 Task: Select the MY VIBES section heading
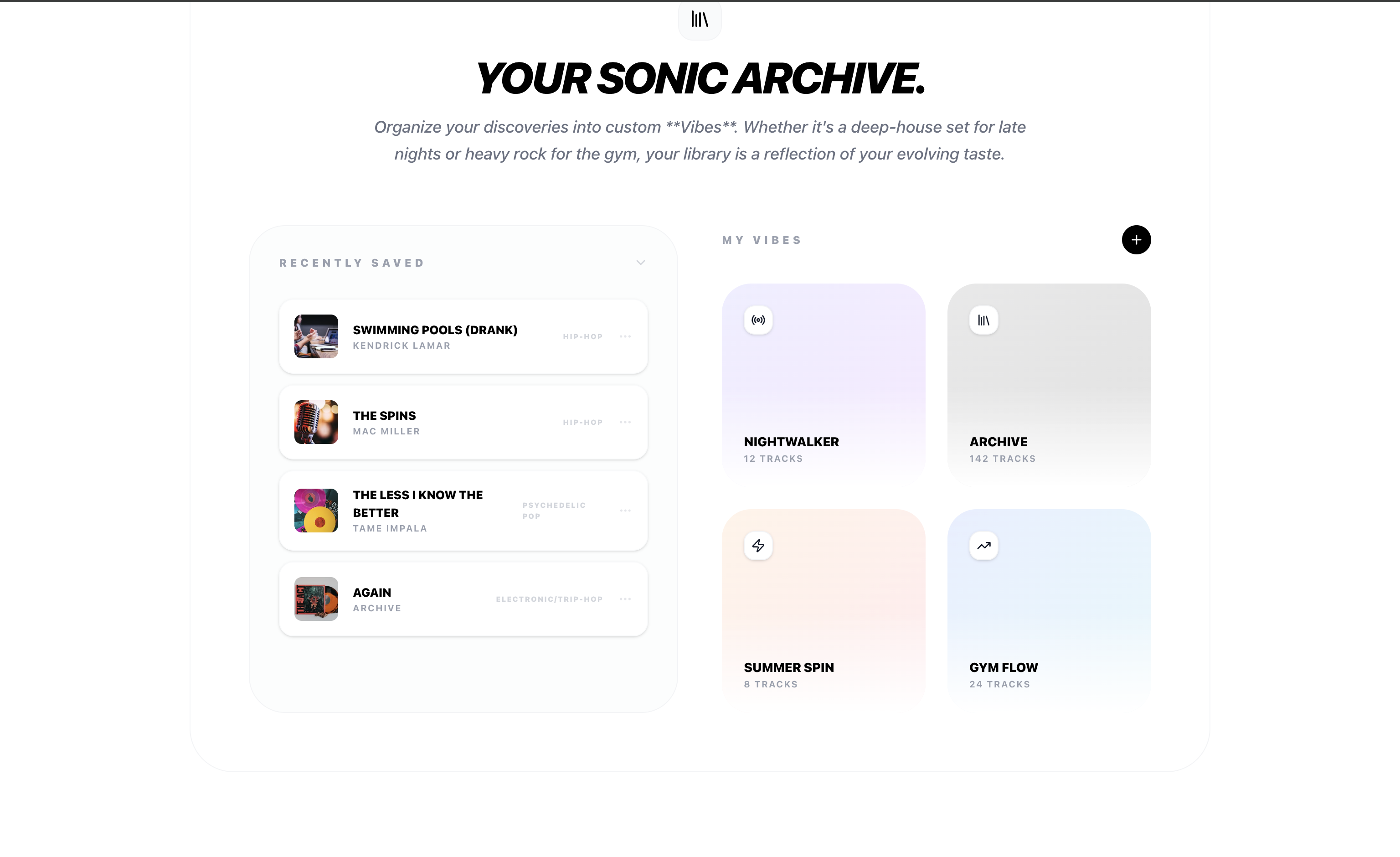click(x=762, y=240)
